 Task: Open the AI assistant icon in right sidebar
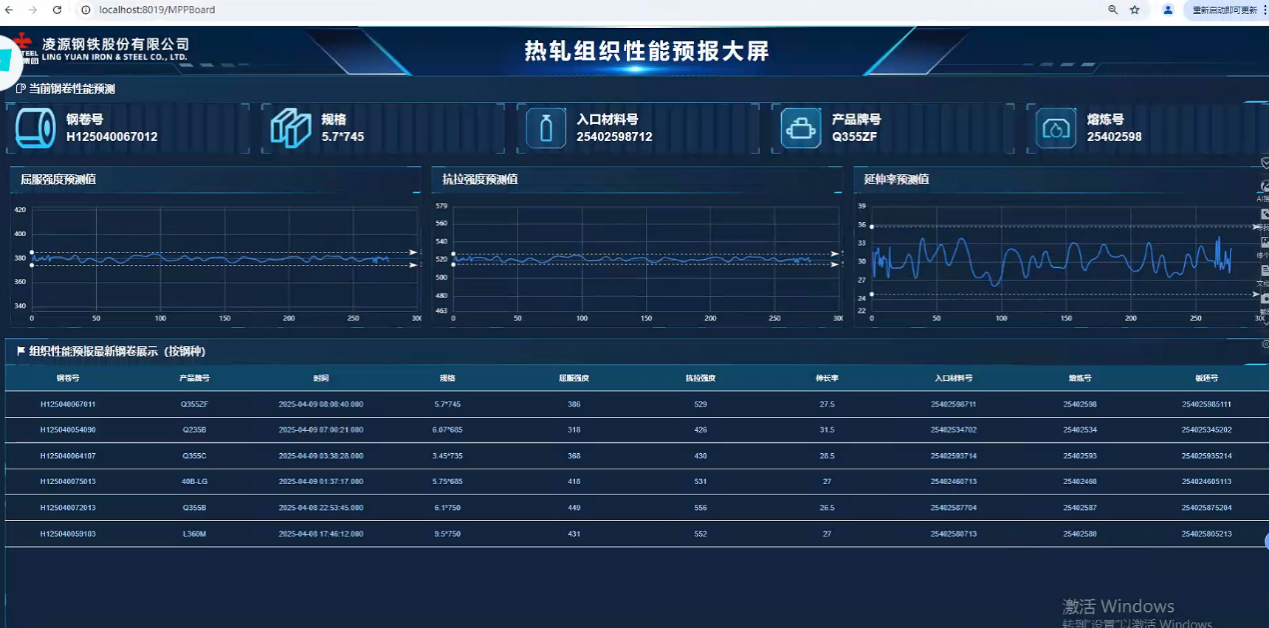1262,183
